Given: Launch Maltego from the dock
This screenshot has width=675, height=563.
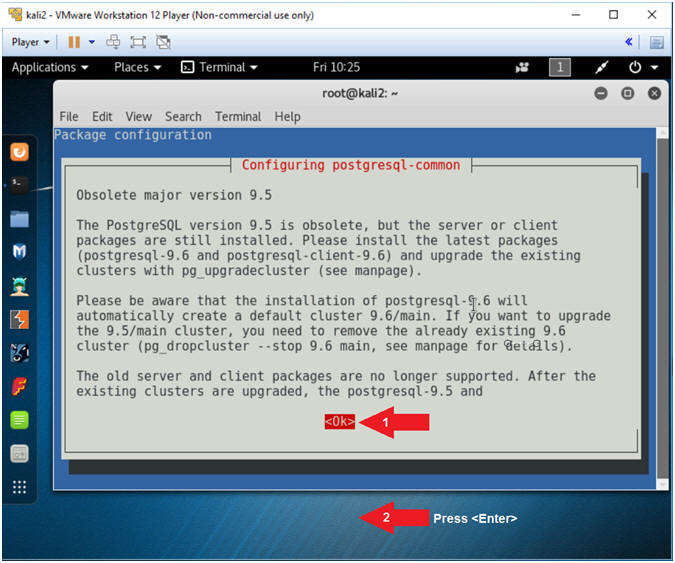Looking at the screenshot, I should 19,353.
